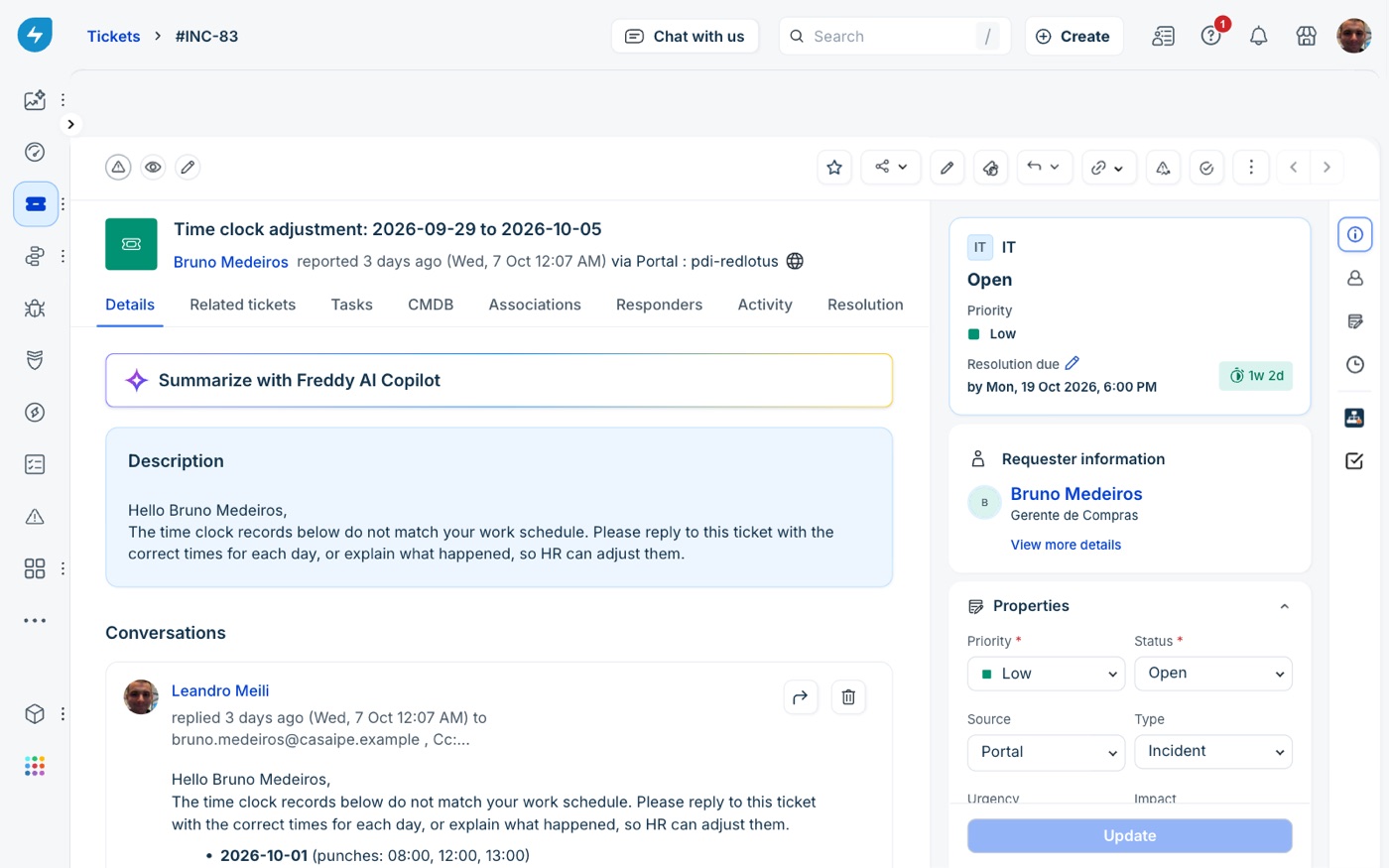Open the Freshservice home logo

pos(35,36)
